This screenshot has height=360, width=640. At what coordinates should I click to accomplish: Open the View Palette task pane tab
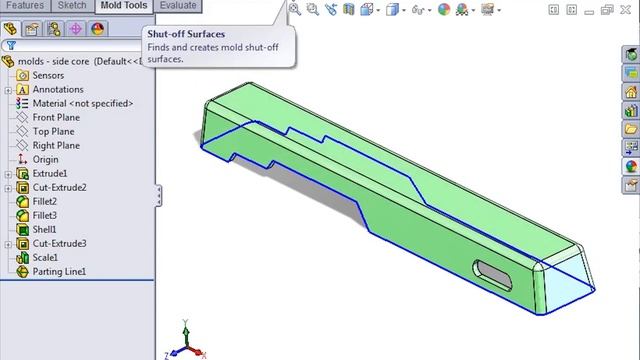[631, 148]
